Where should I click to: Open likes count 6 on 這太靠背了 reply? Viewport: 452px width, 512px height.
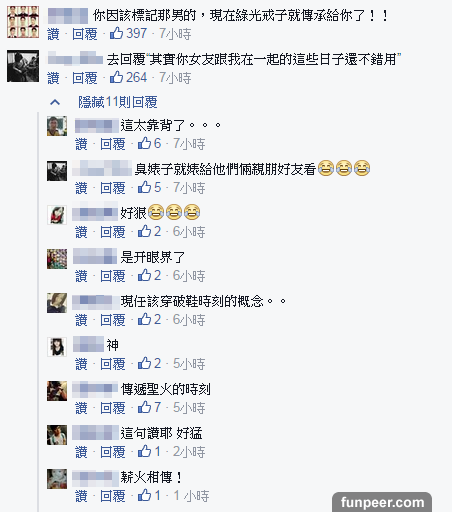point(150,143)
